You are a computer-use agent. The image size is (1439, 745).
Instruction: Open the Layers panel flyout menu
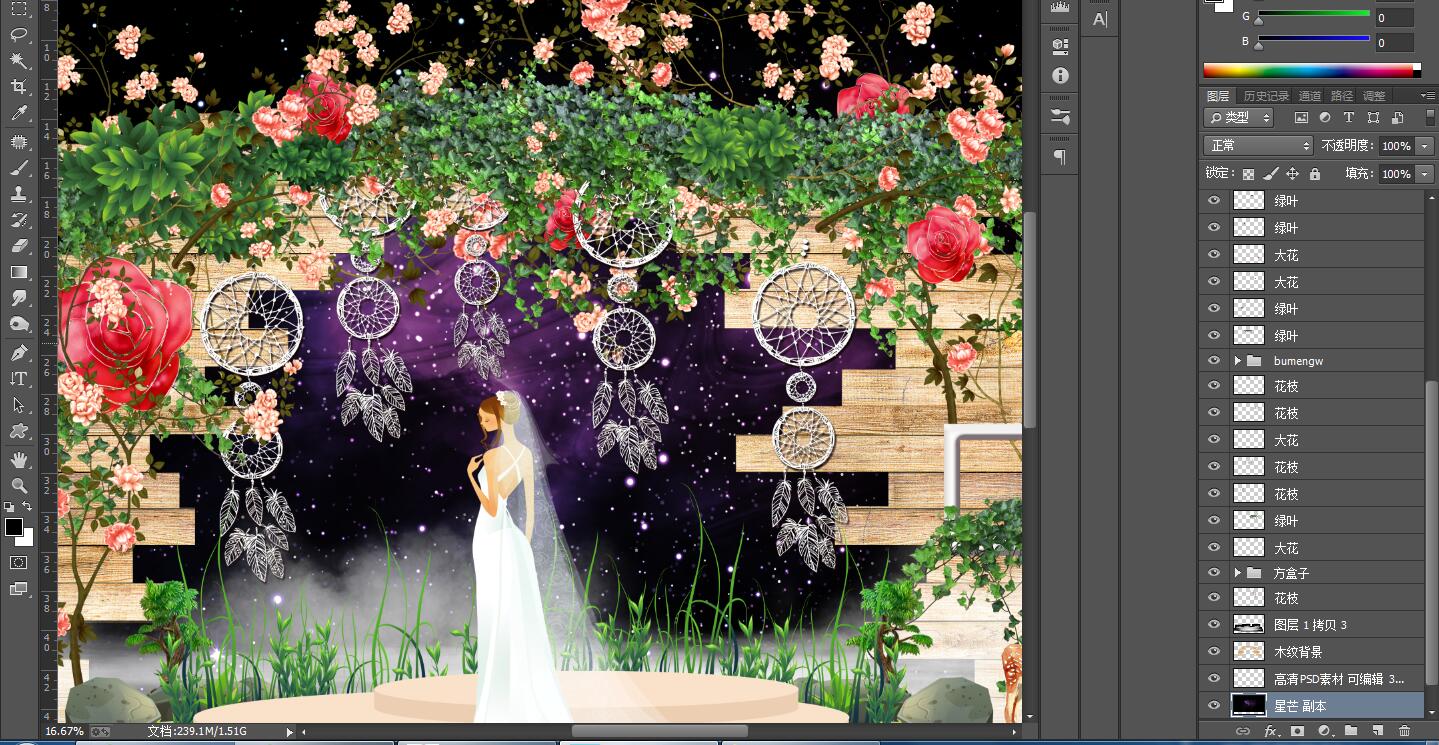tap(1427, 95)
